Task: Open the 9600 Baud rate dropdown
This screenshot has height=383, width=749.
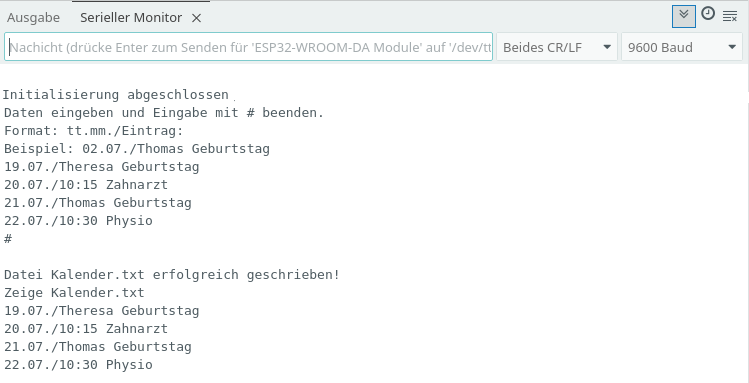Action: click(682, 47)
